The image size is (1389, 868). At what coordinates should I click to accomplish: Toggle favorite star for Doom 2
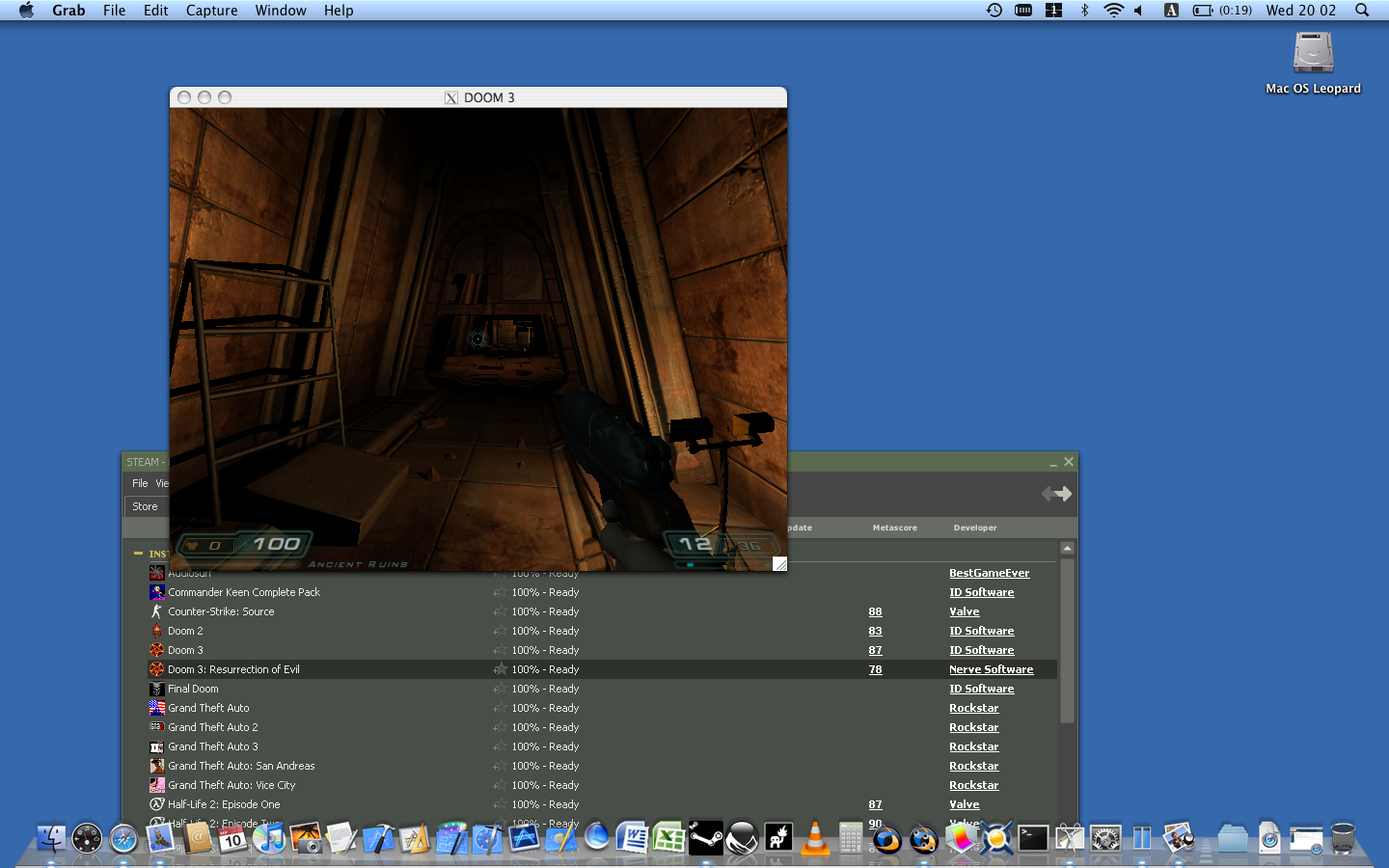pos(500,631)
